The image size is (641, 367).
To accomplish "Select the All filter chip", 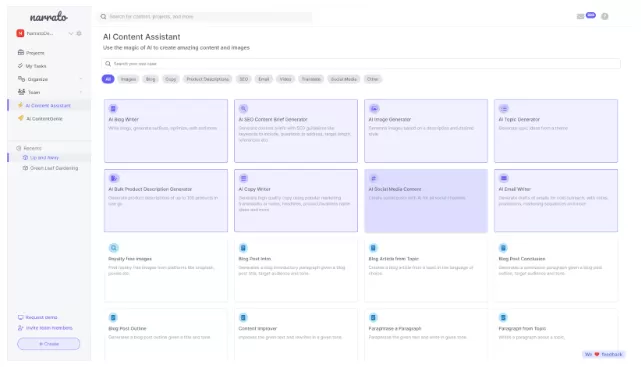I will pyautogui.click(x=108, y=79).
